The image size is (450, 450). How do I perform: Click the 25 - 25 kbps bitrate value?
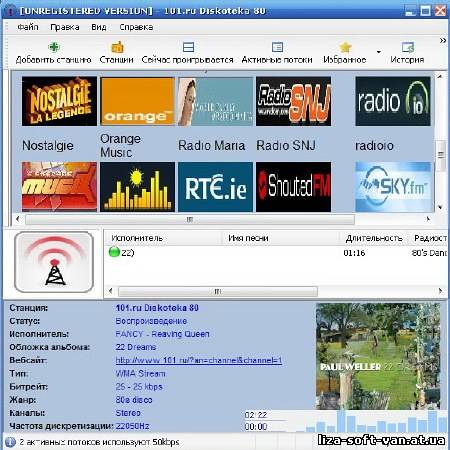pyautogui.click(x=139, y=387)
